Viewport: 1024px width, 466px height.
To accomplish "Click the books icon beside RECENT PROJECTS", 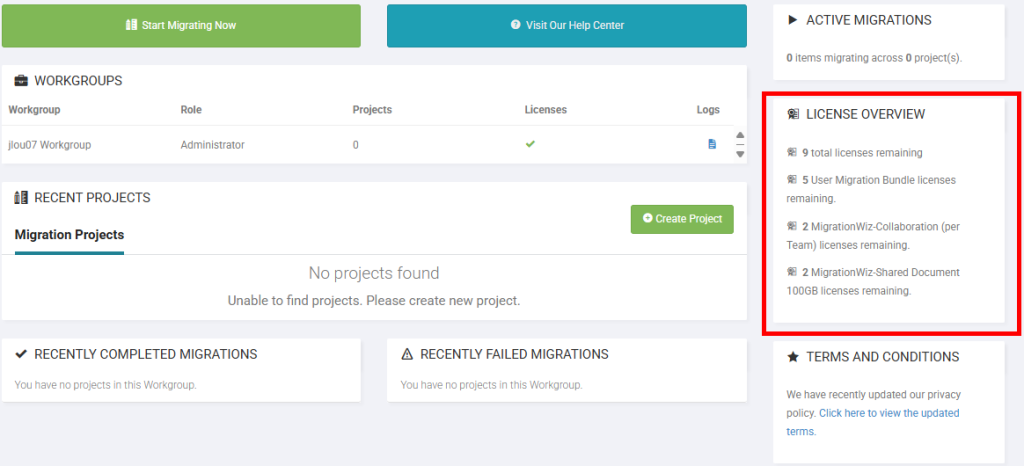I will [x=21, y=197].
